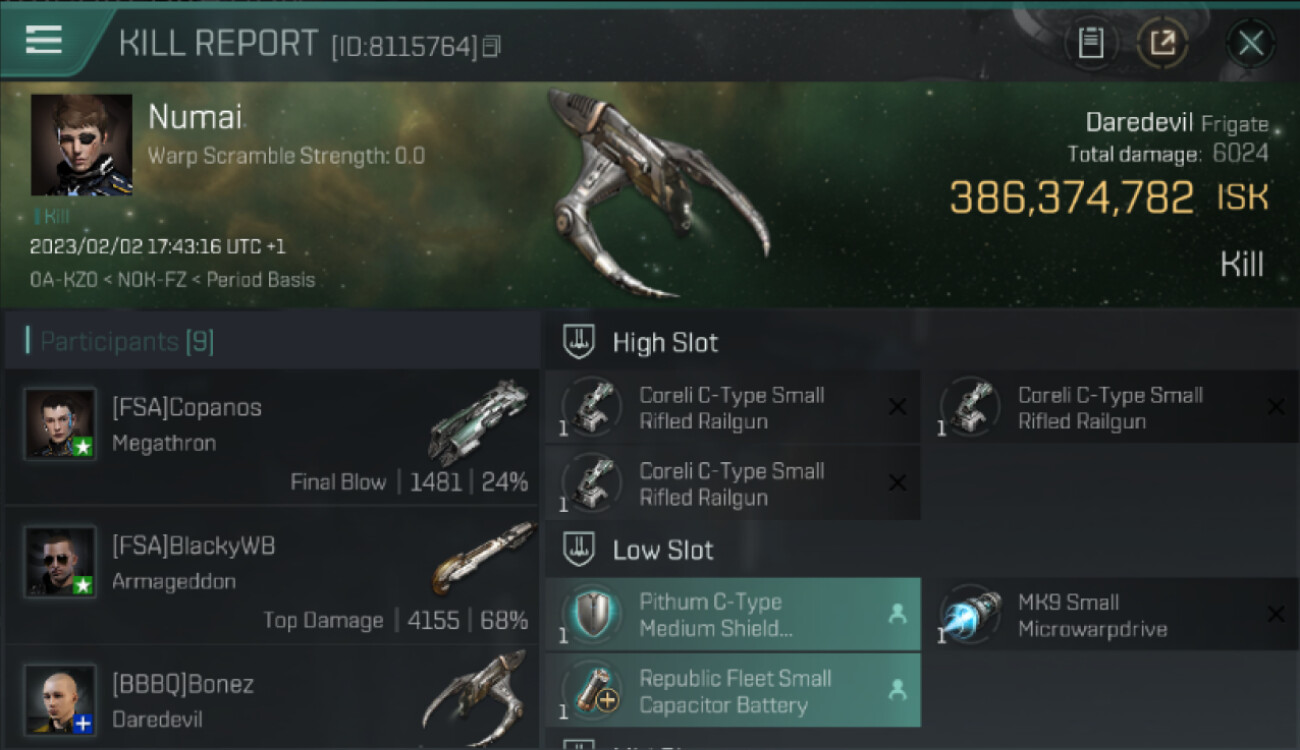Open Numai's character portrait
This screenshot has height=750, width=1300.
tap(81, 145)
